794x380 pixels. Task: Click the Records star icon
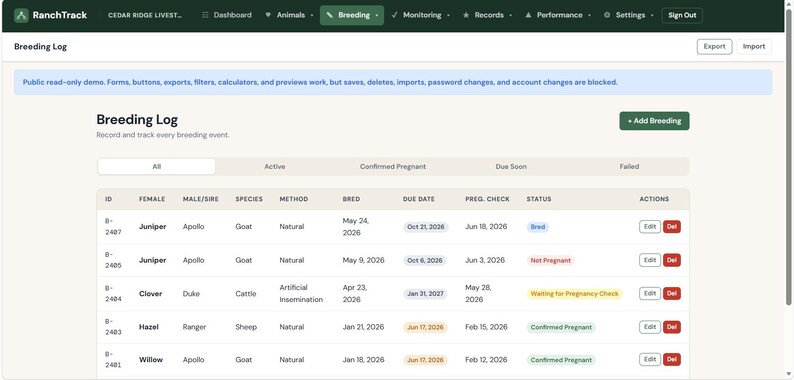(x=466, y=15)
